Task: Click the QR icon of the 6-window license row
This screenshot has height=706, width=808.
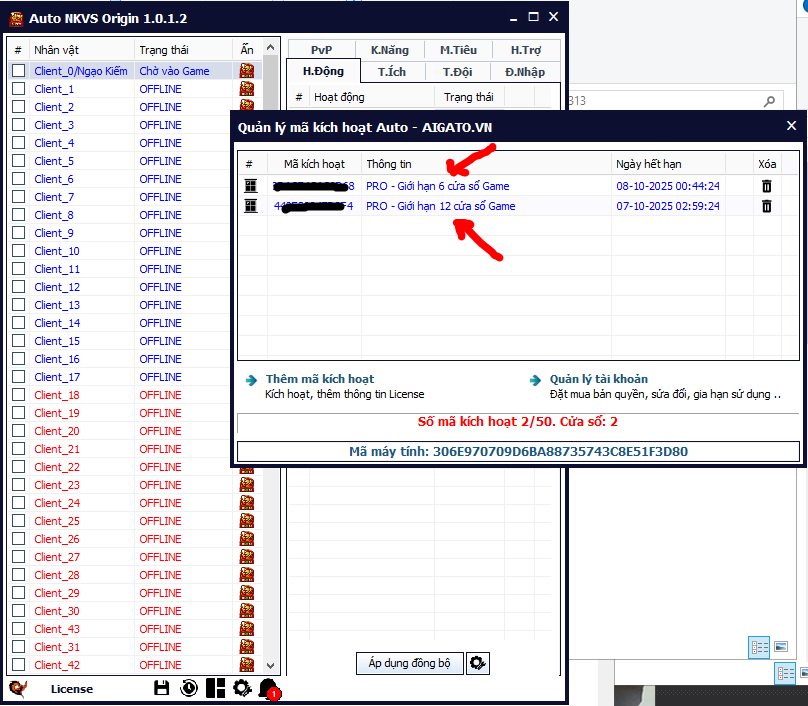Action: click(x=251, y=186)
